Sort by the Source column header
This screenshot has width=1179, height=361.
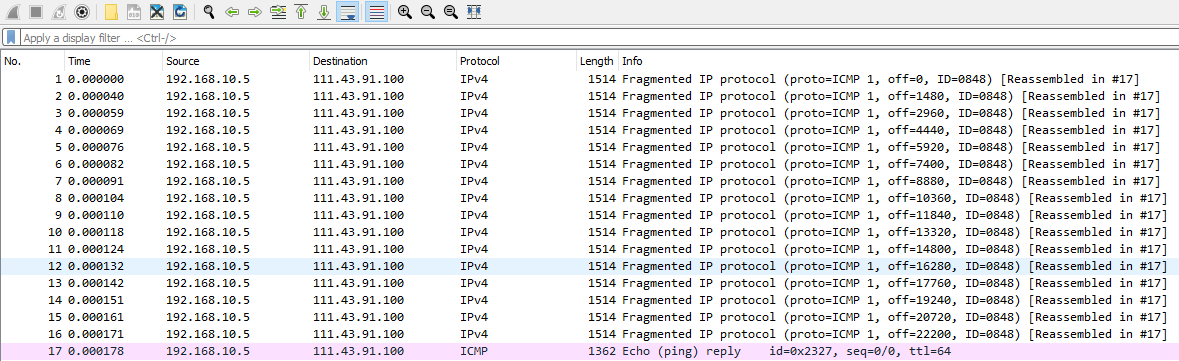coord(236,61)
